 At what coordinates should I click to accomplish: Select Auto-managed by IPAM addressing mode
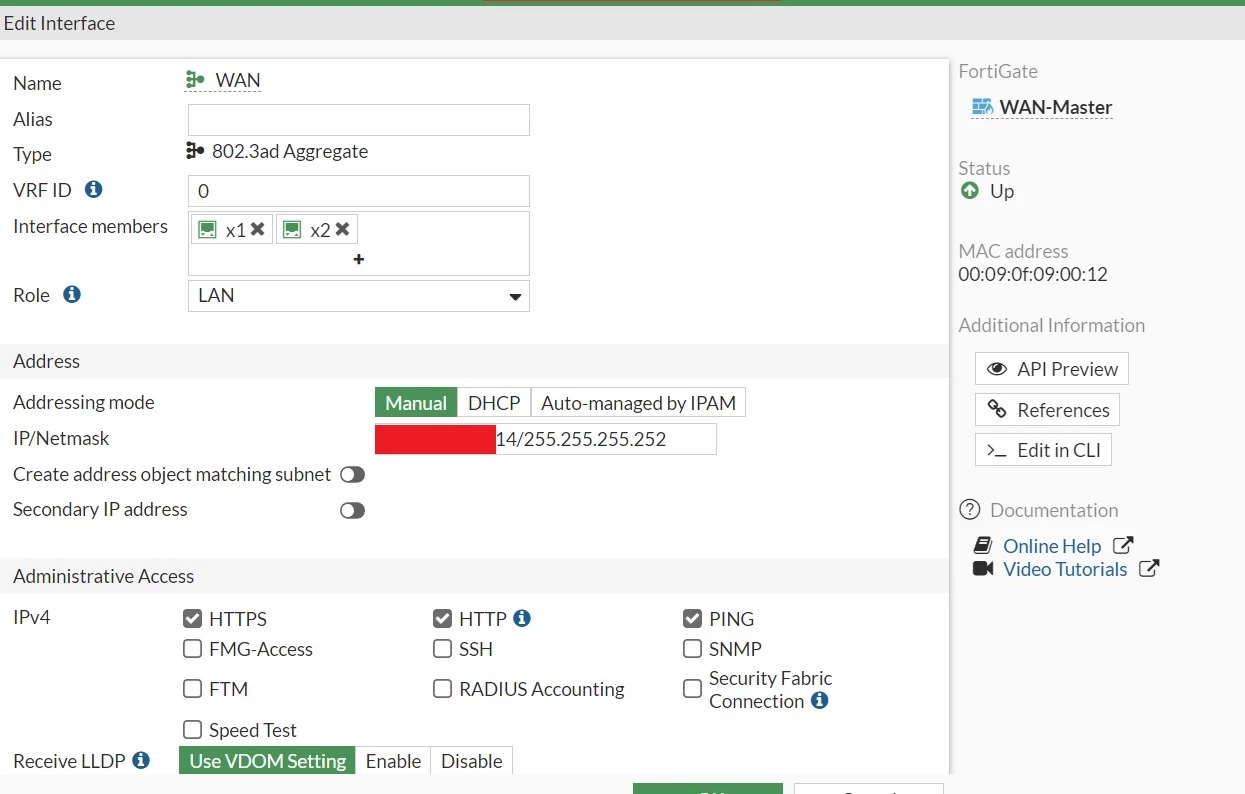tap(638, 403)
